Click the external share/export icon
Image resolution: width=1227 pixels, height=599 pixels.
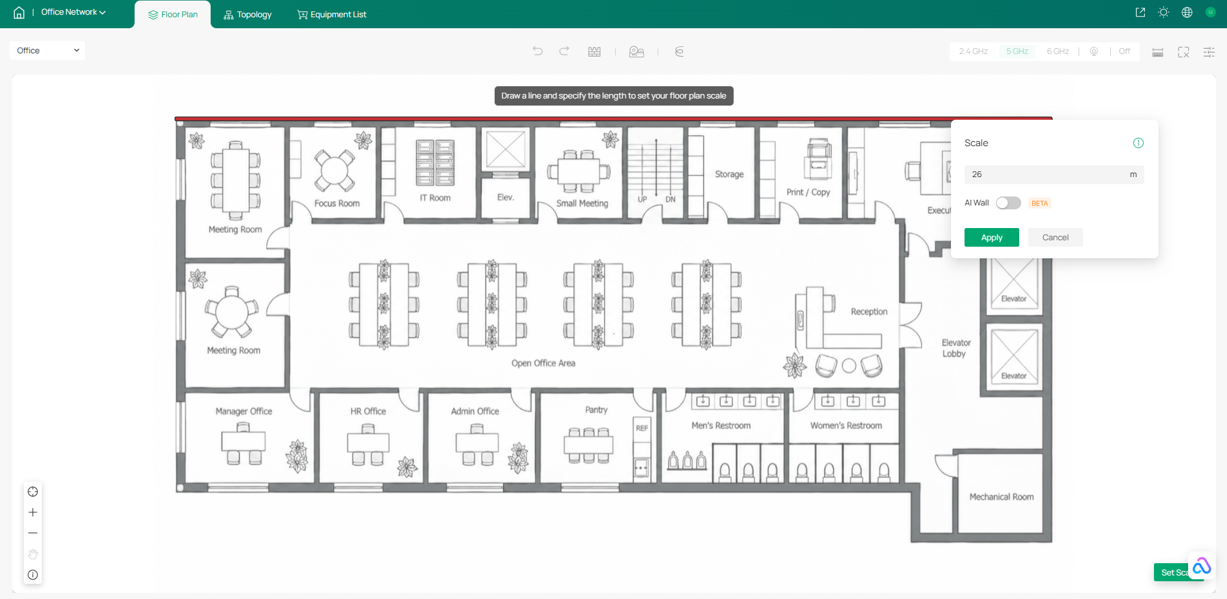1140,13
